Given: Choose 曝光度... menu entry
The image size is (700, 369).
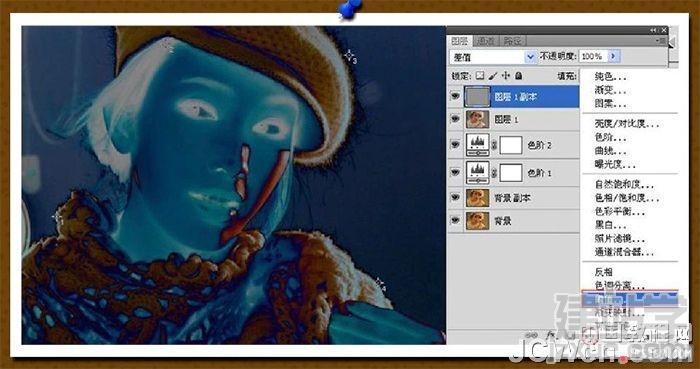Looking at the screenshot, I should (615, 165).
